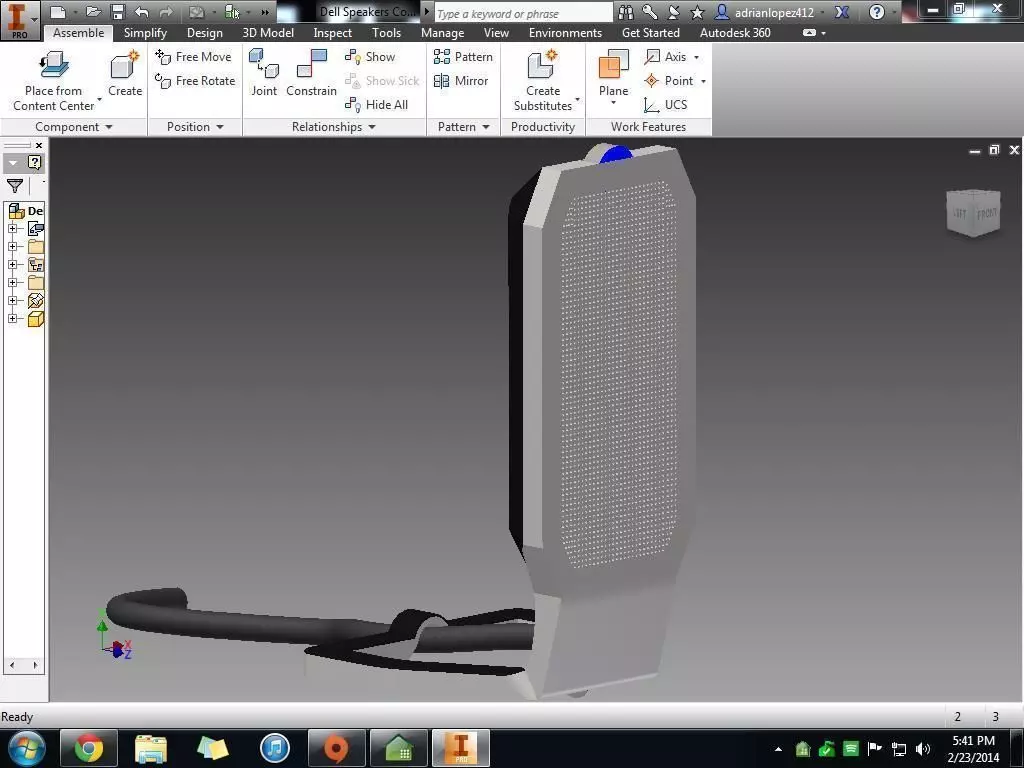The height and width of the screenshot is (768, 1024).
Task: Click the browser filter funnel icon
Action: [x=15, y=186]
